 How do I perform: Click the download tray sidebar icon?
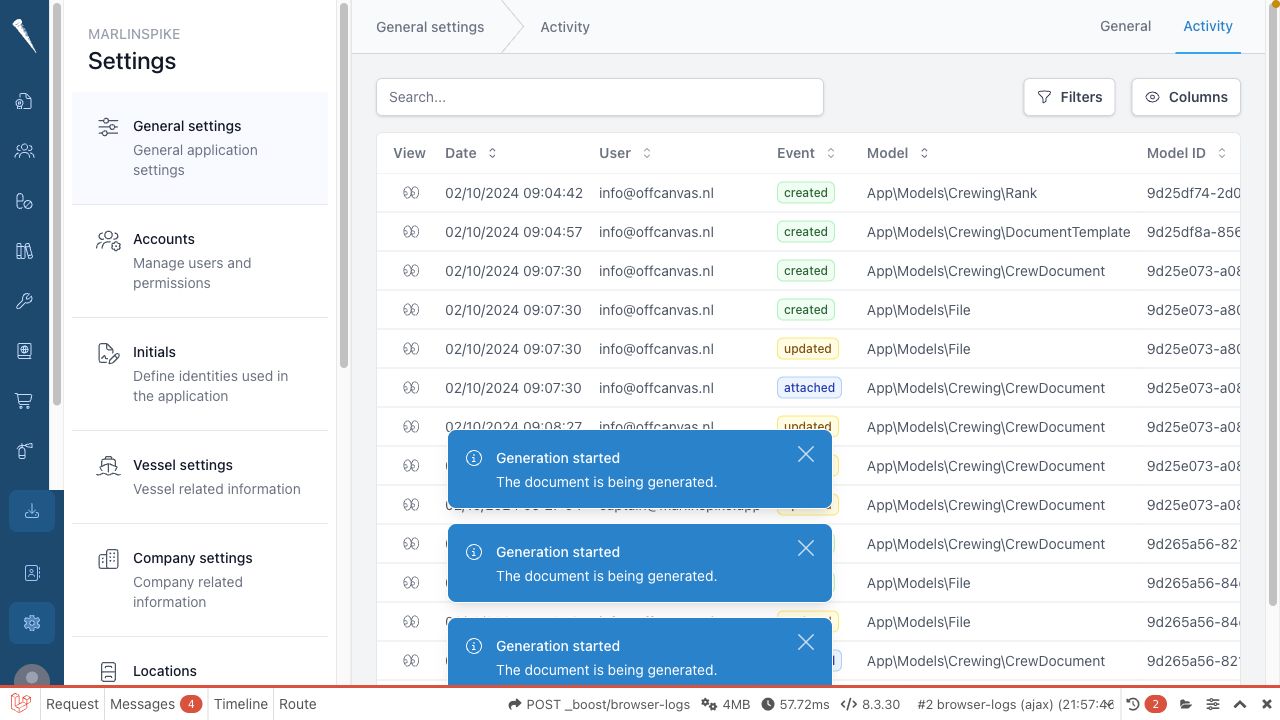[32, 511]
